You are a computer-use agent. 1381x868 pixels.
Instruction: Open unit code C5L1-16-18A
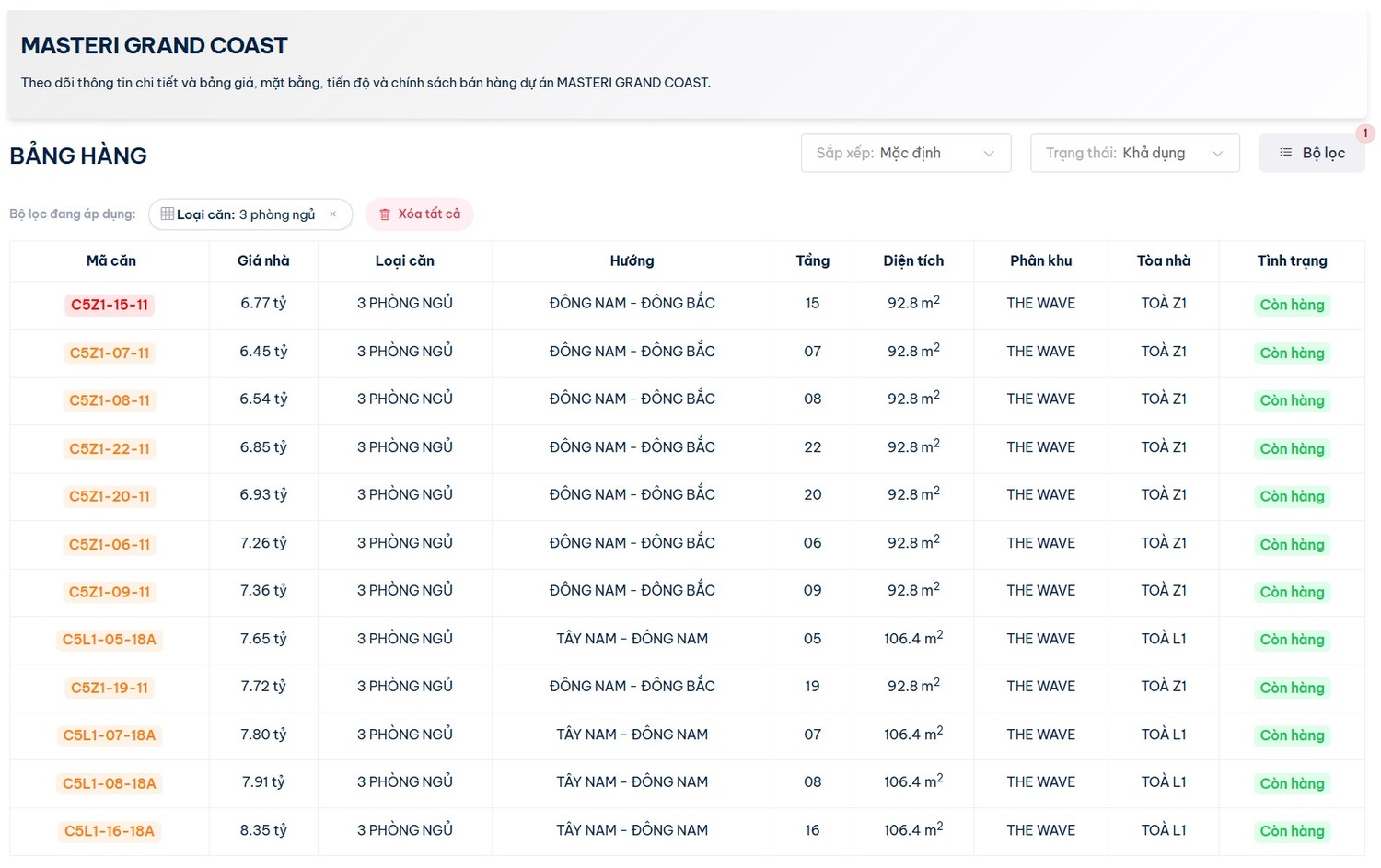[x=110, y=831]
